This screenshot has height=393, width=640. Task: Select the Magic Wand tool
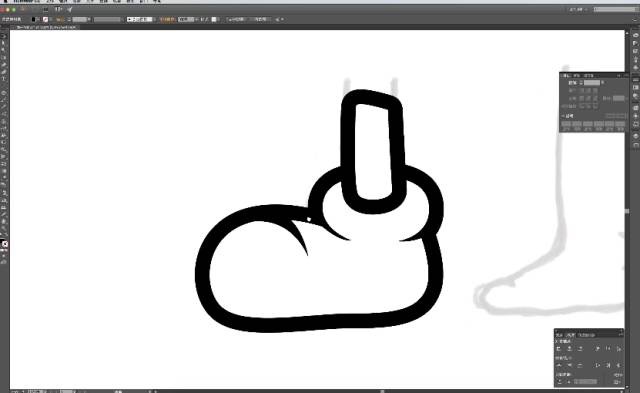[4, 50]
